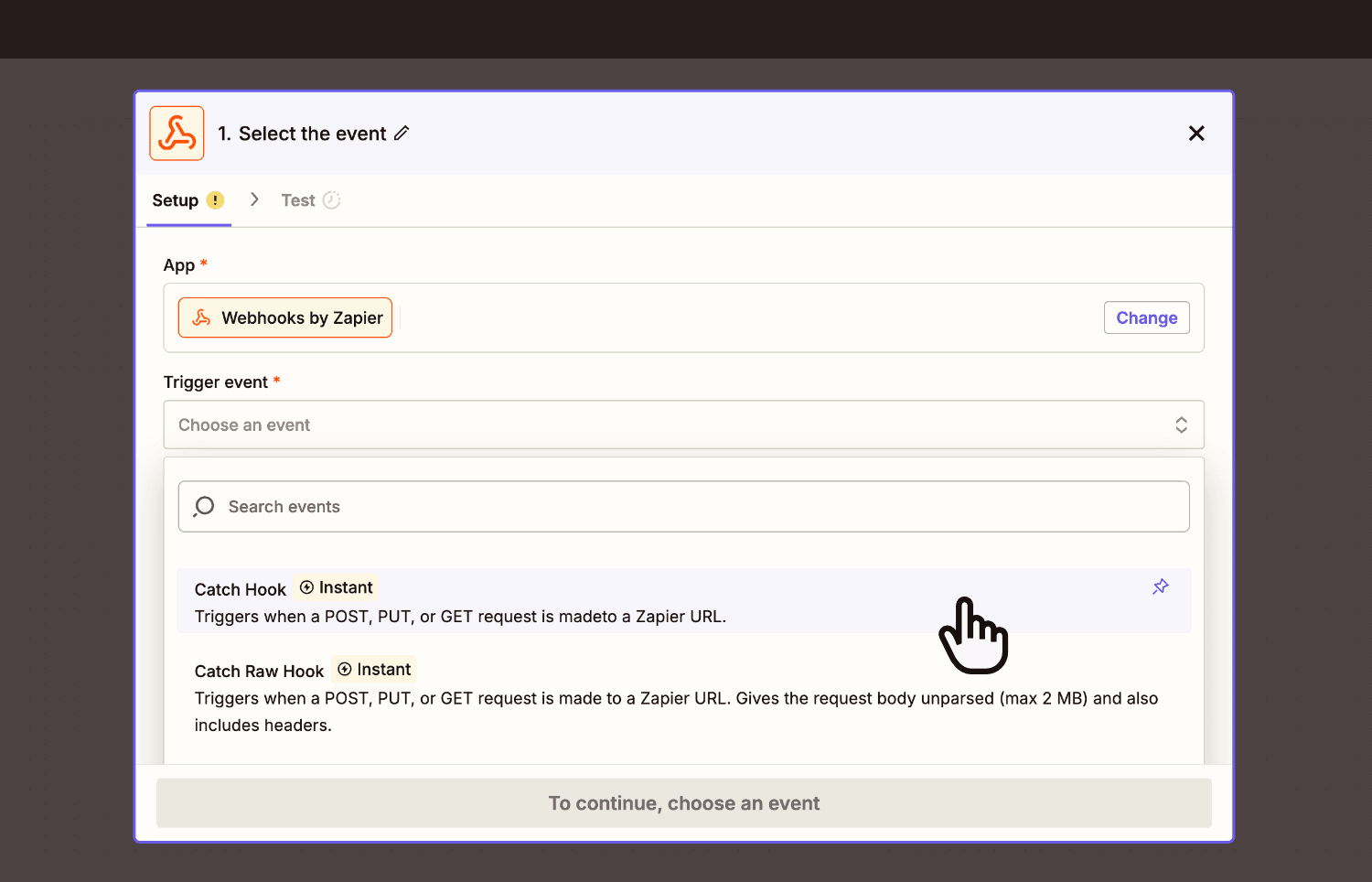The height and width of the screenshot is (882, 1372).
Task: Select the Webhooks by Zapier app chip
Action: point(285,317)
